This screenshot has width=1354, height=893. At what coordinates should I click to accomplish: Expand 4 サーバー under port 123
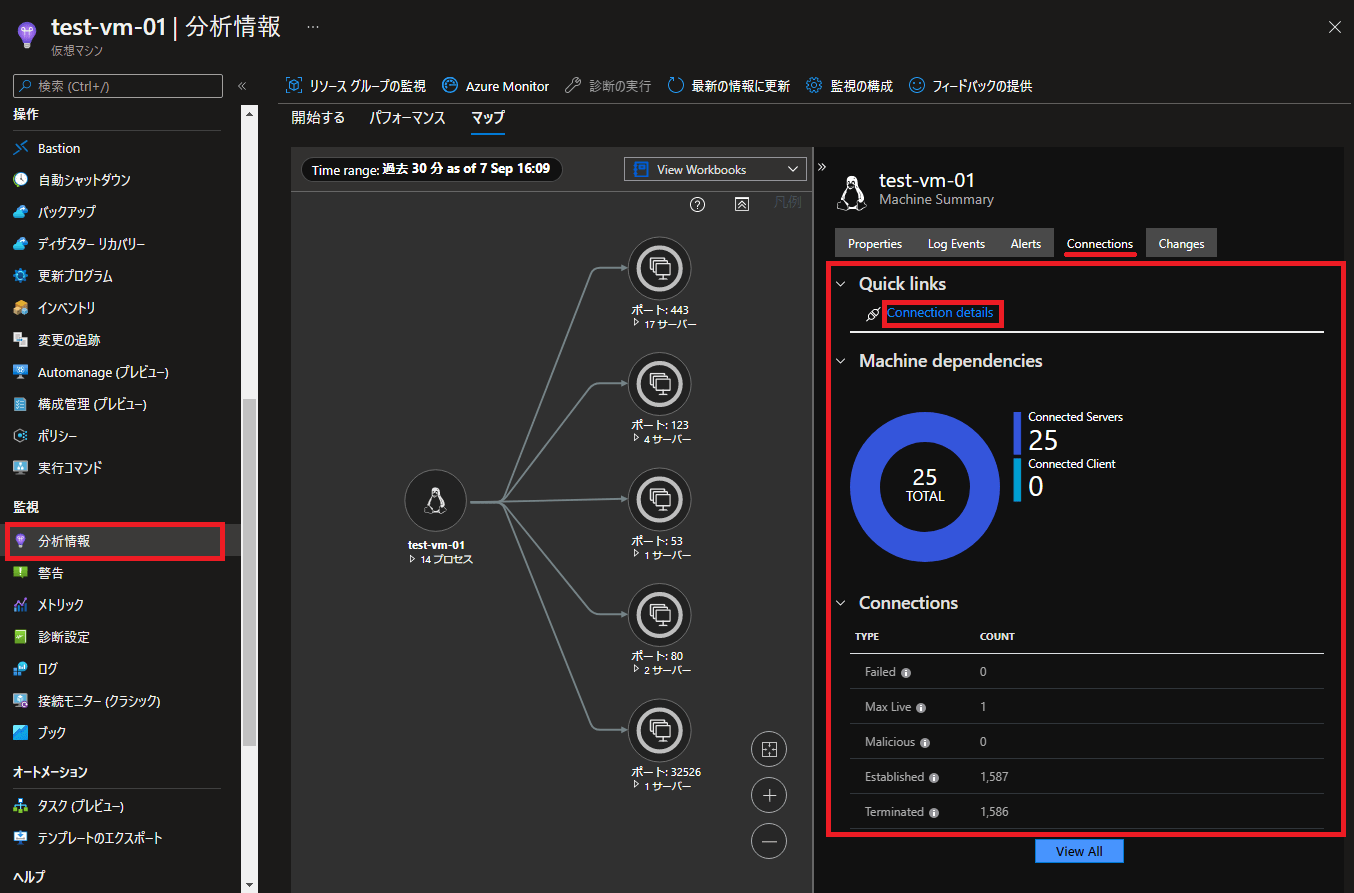pyautogui.click(x=662, y=439)
